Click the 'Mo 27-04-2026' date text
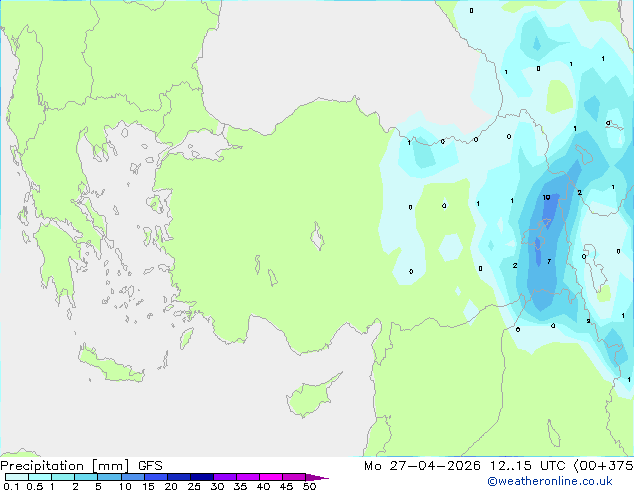Image resolution: width=634 pixels, height=490 pixels. click(422, 466)
